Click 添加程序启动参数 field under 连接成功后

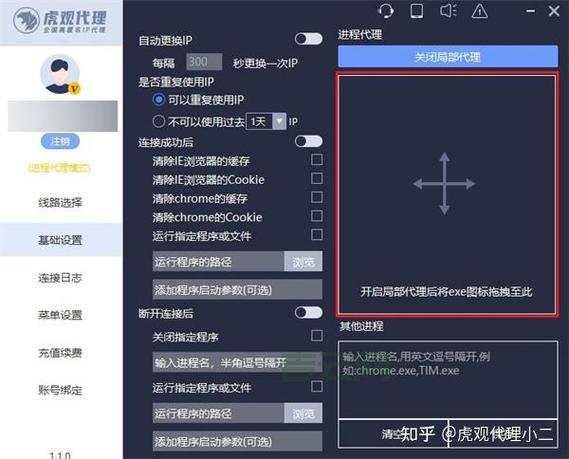[x=237, y=290]
